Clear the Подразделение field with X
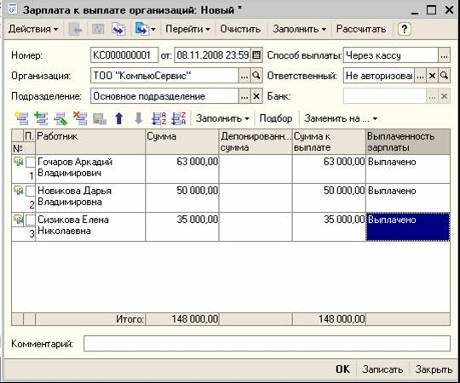Image resolution: width=460 pixels, height=383 pixels. pyautogui.click(x=256, y=96)
